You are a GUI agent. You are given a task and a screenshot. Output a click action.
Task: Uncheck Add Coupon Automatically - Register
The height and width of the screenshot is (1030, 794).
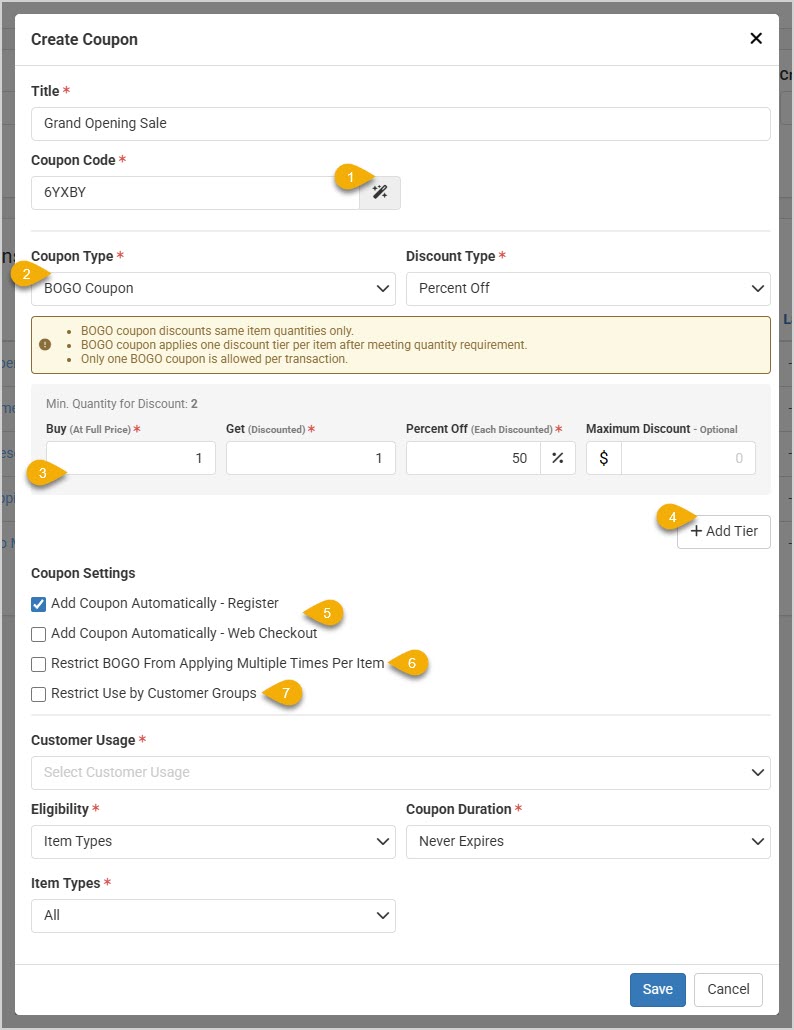[39, 604]
